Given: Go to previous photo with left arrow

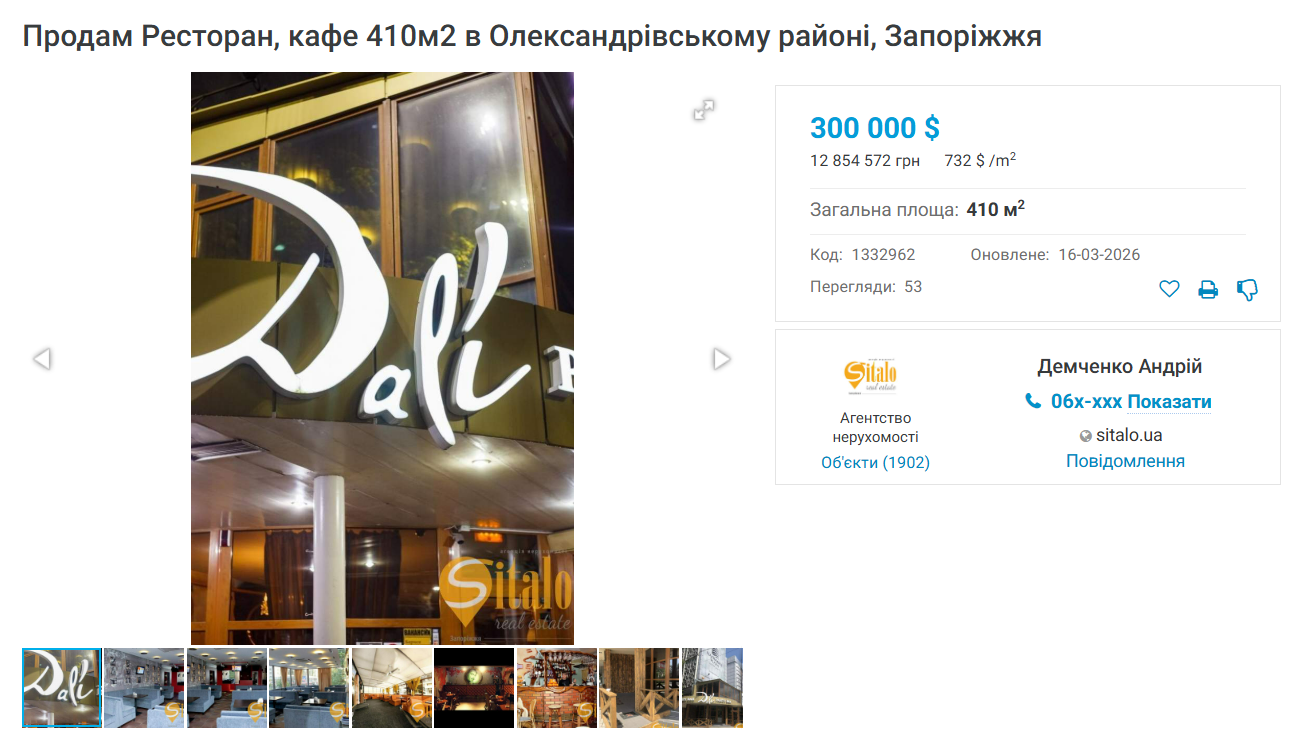Looking at the screenshot, I should coord(42,358).
